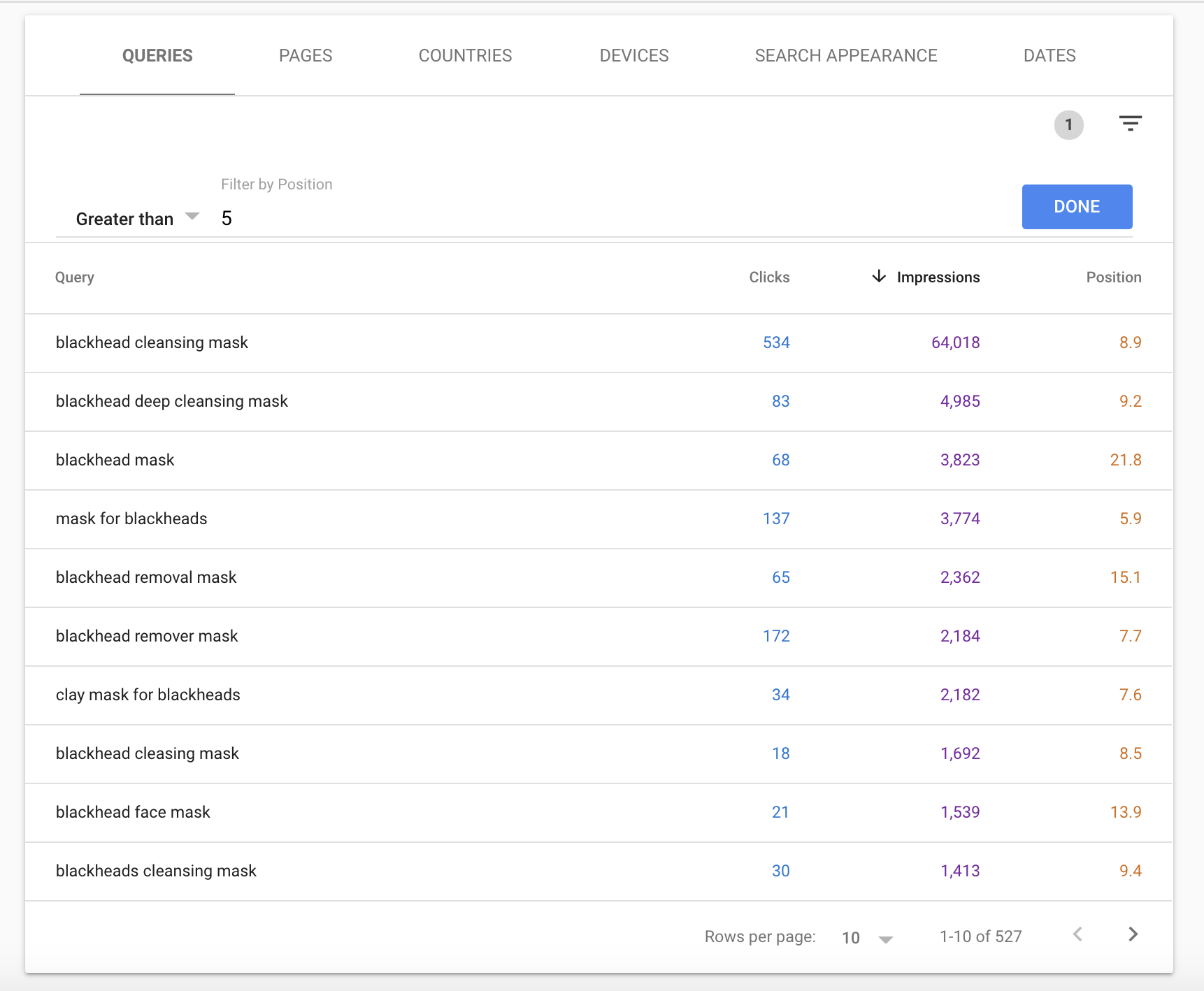Select the blackhead face mask query row

pos(133,812)
